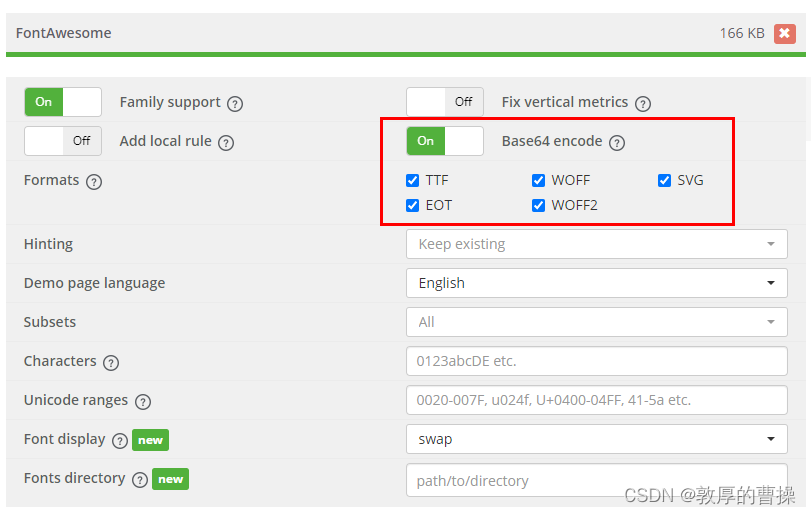The height and width of the screenshot is (514, 811).
Task: Open help icon next to Formats
Action: (x=94, y=182)
